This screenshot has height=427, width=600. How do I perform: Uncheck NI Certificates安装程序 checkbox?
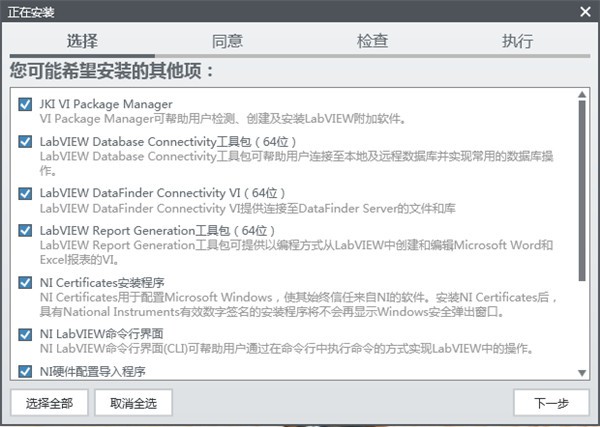tap(25, 283)
